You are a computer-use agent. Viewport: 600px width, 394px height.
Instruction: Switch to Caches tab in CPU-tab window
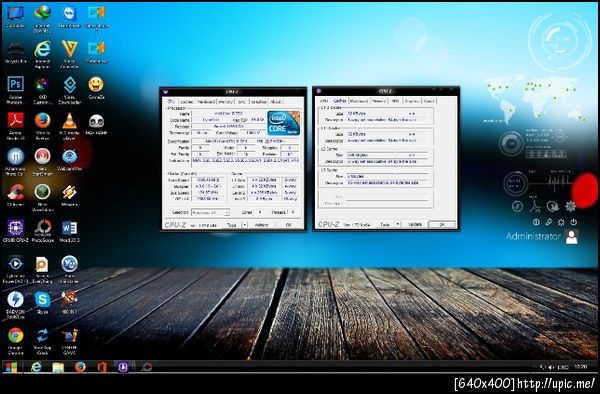(x=186, y=102)
